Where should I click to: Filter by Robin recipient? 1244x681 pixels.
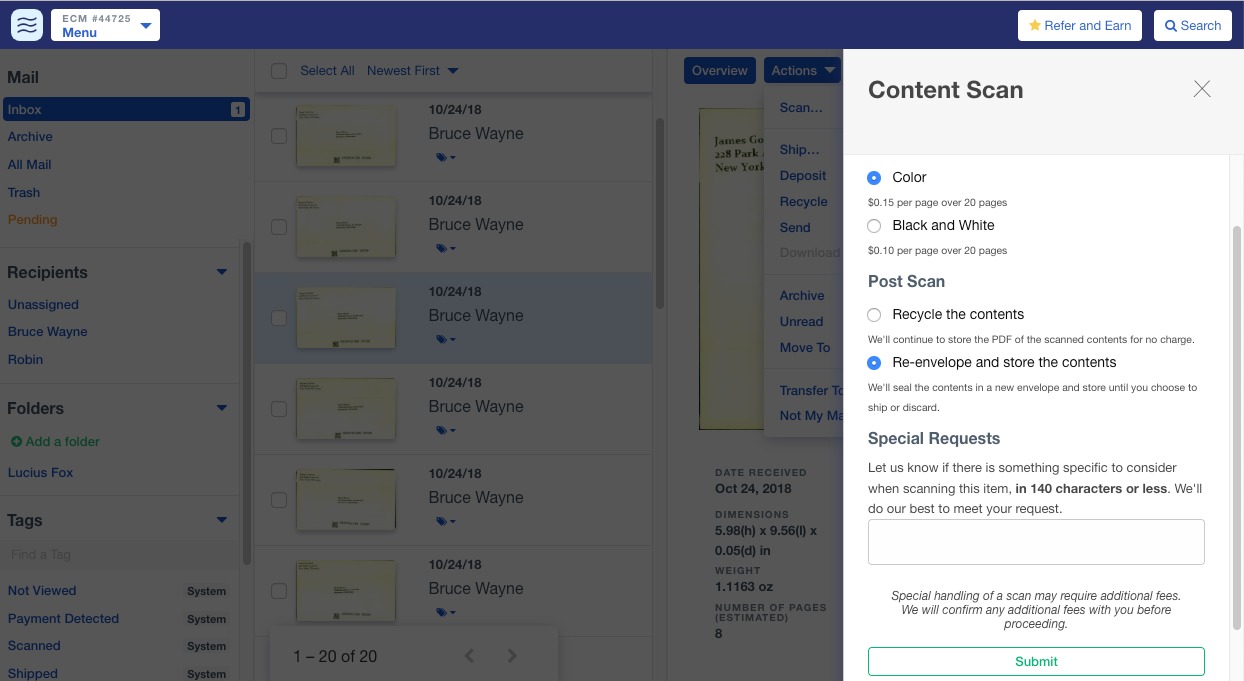25,359
